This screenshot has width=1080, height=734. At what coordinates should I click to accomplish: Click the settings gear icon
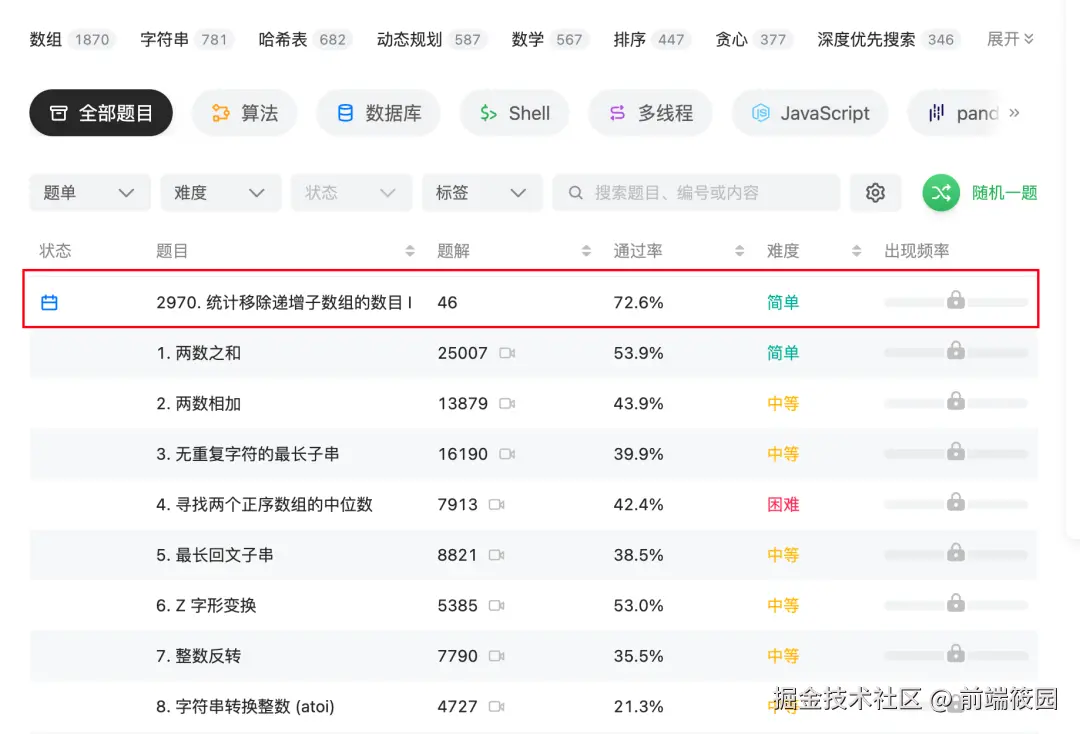click(875, 193)
